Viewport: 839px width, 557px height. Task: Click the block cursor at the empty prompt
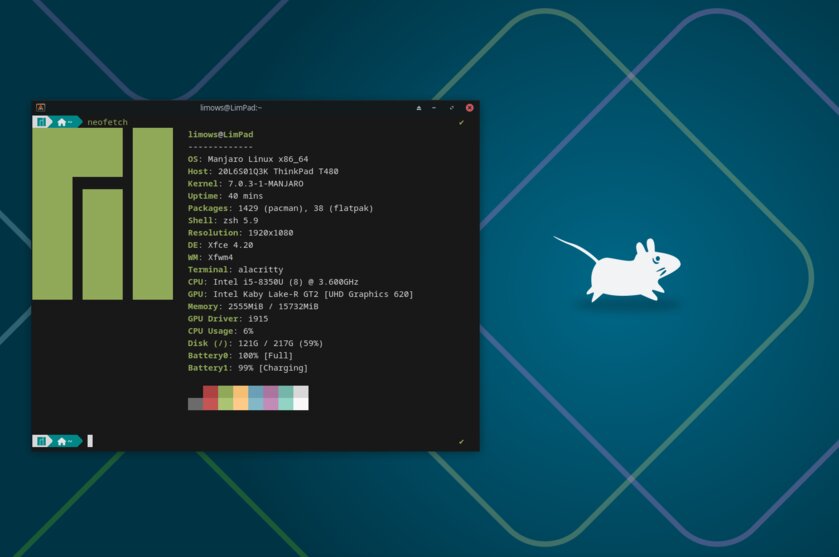tap(90, 441)
